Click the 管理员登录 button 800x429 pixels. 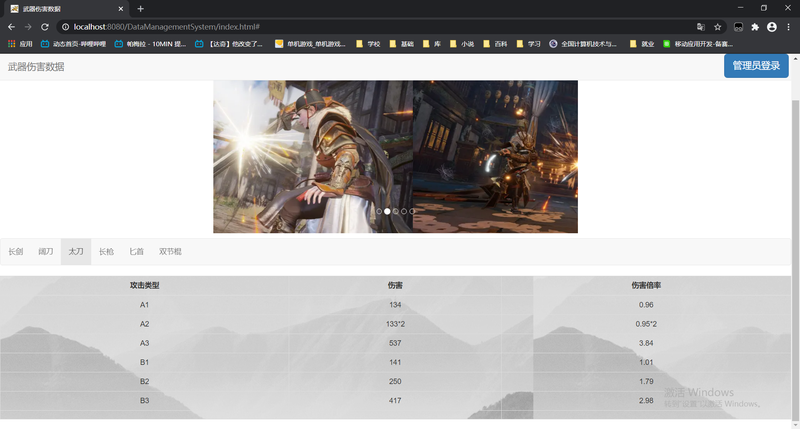pos(756,66)
